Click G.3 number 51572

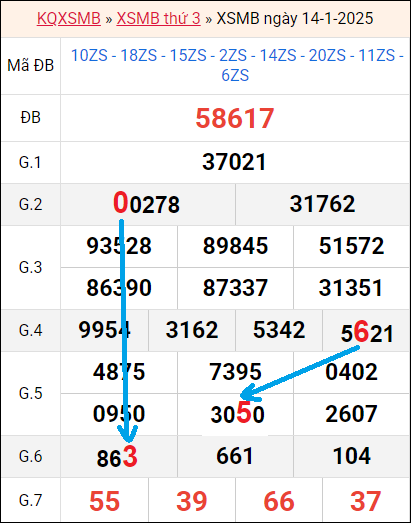click(351, 246)
